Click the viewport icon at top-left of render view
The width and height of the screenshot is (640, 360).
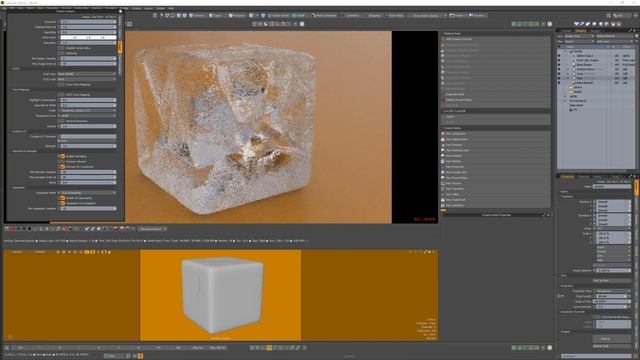129,24
